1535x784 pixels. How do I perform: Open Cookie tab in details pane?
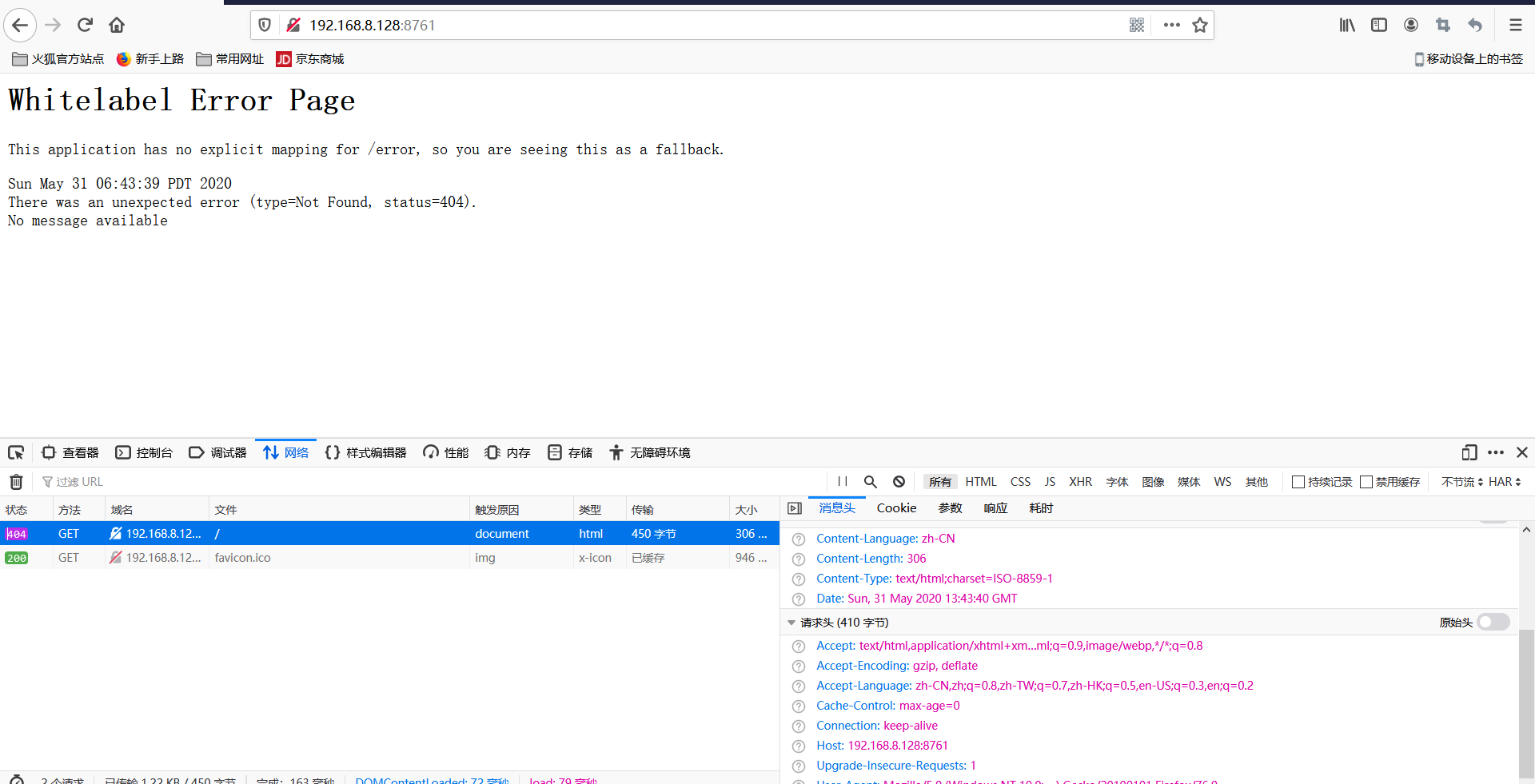[x=897, y=508]
